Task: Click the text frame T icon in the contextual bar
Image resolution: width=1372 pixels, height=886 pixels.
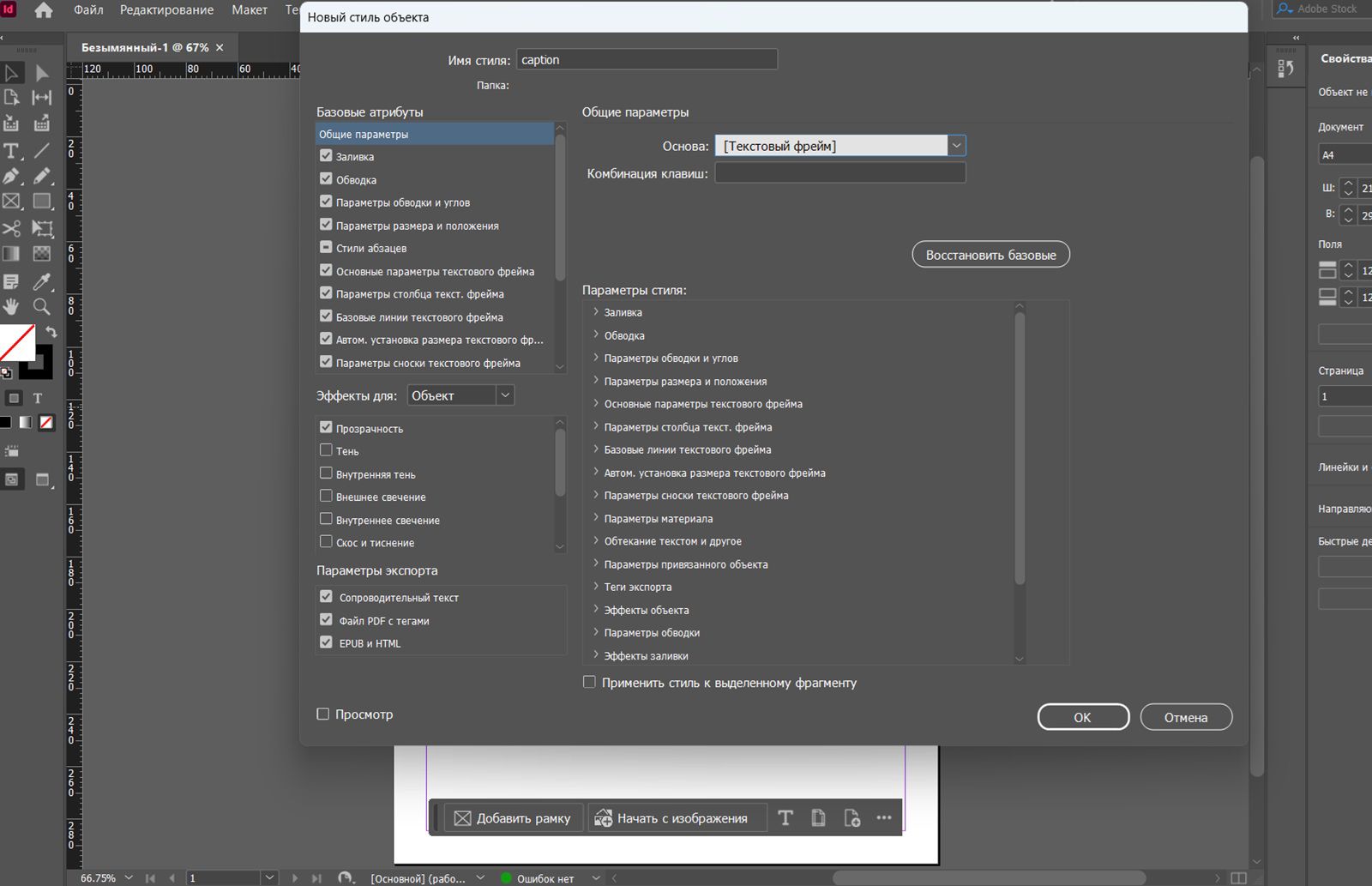Action: (x=785, y=818)
